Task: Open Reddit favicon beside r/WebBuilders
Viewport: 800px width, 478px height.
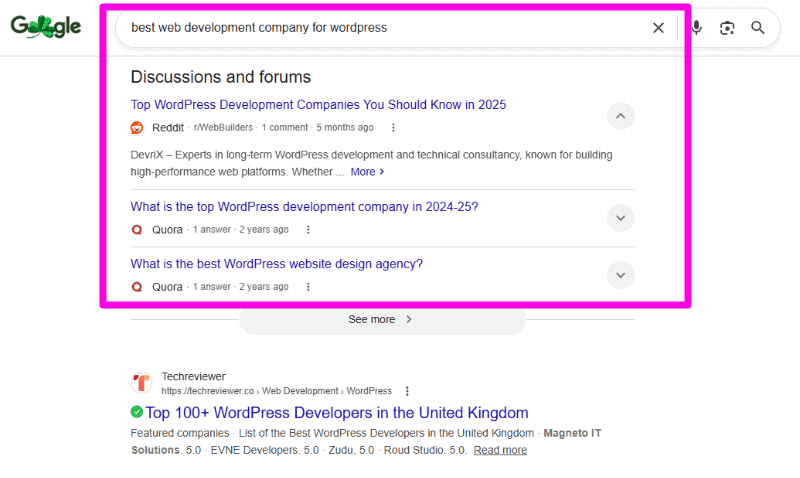Action: point(137,128)
